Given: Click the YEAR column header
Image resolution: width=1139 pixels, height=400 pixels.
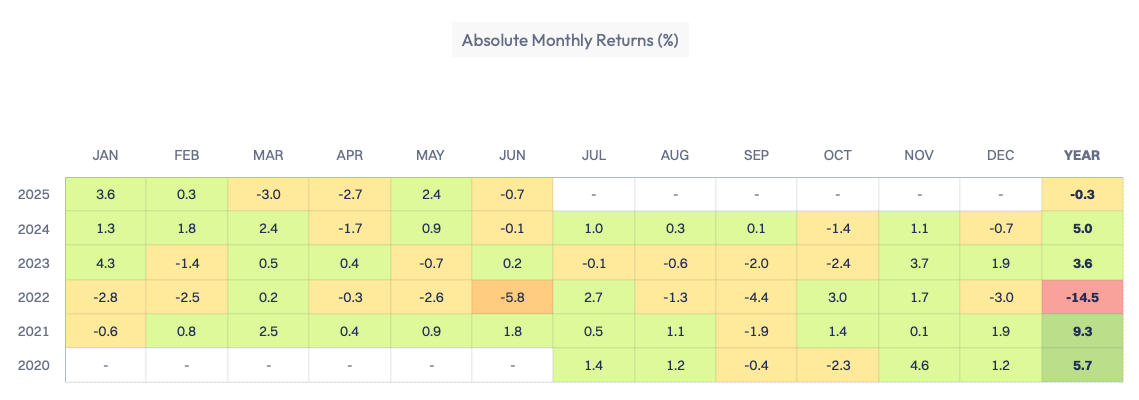Looking at the screenshot, I should [x=1082, y=155].
